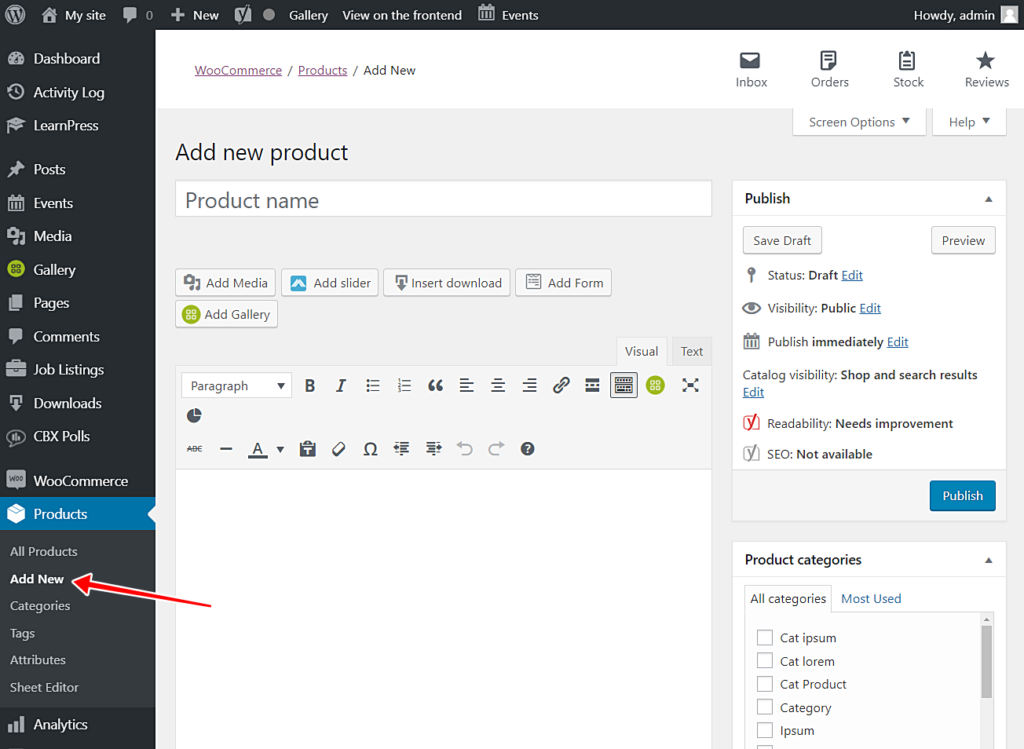Insert a special character with Omega icon
Viewport: 1024px width, 749px height.
coord(370,448)
